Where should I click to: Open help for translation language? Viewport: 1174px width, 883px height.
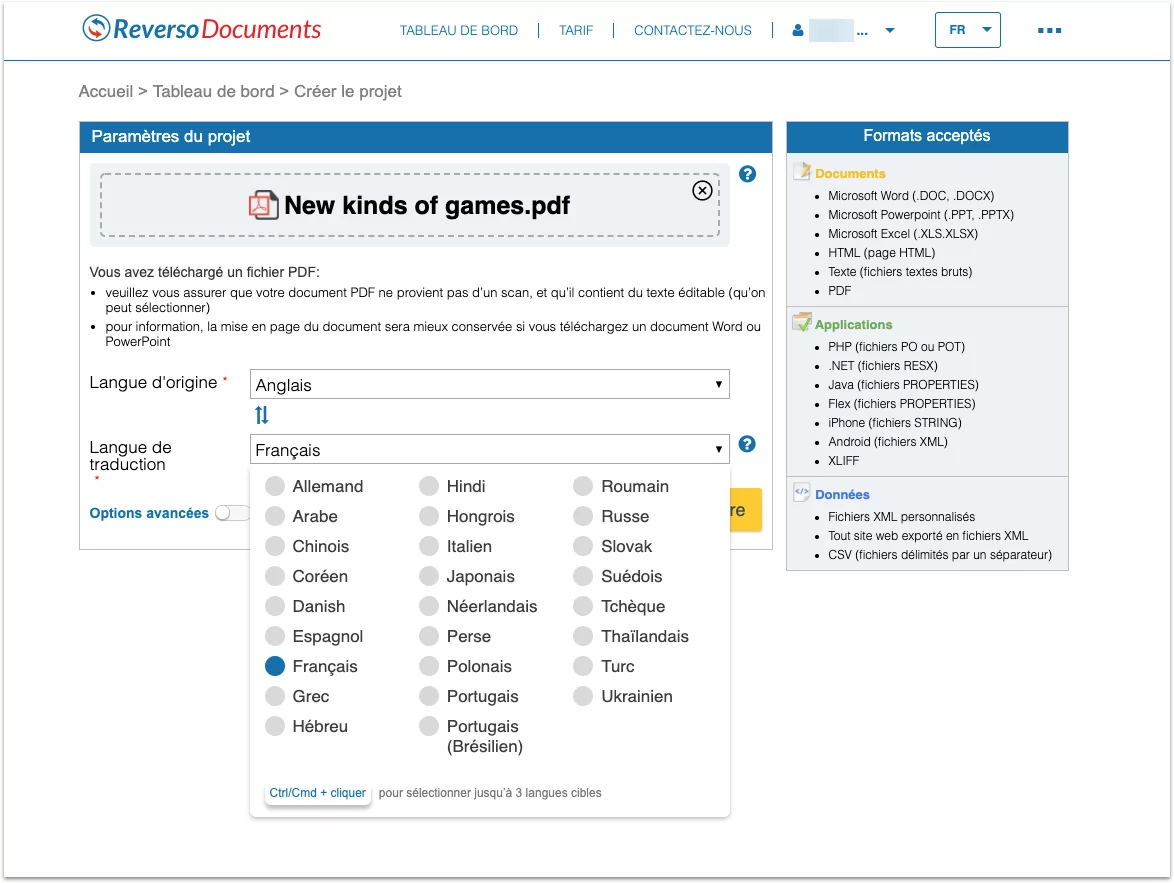coord(746,444)
